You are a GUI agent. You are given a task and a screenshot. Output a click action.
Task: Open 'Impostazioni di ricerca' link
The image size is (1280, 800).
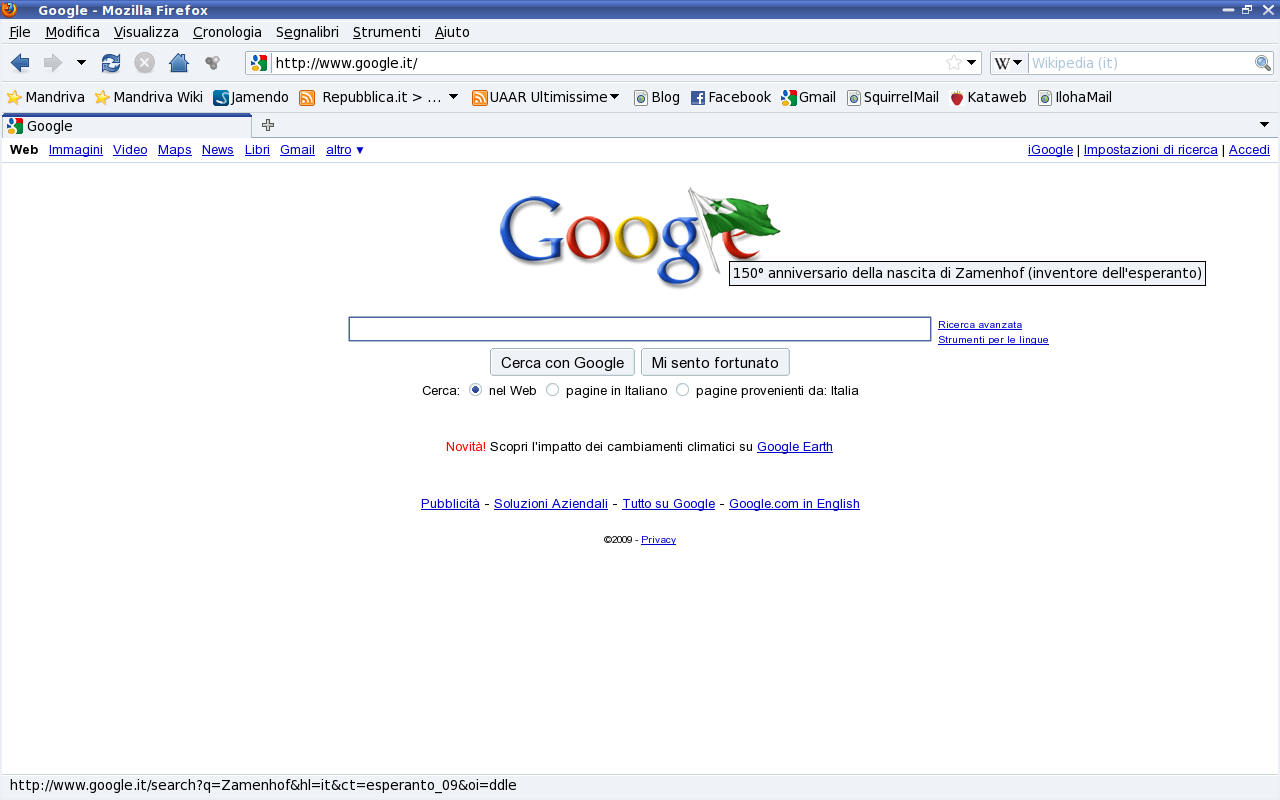[1151, 150]
